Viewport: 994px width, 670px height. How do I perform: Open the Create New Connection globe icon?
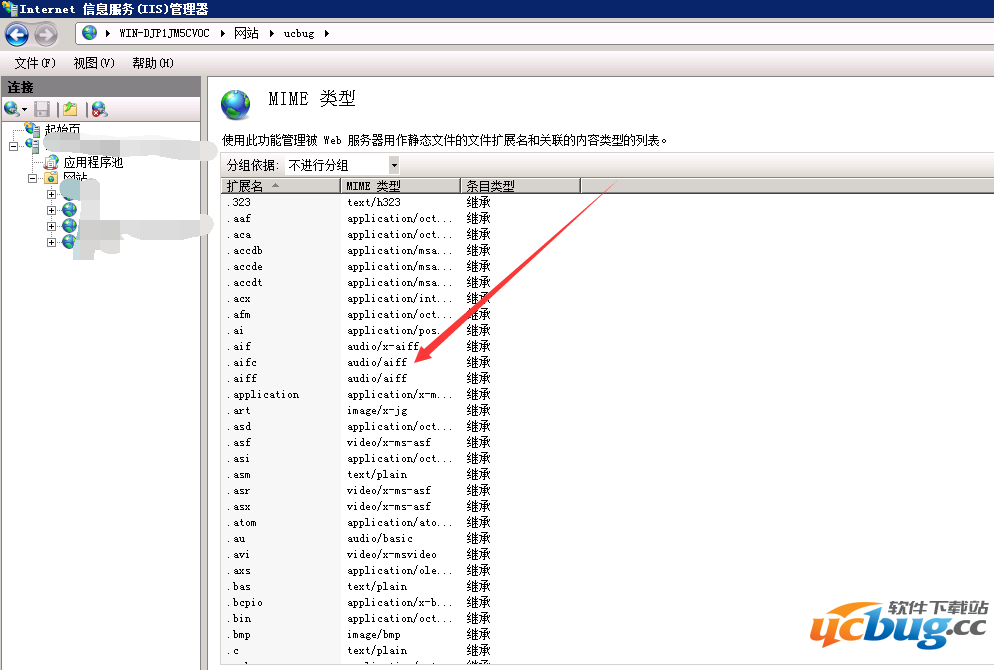(x=10, y=108)
